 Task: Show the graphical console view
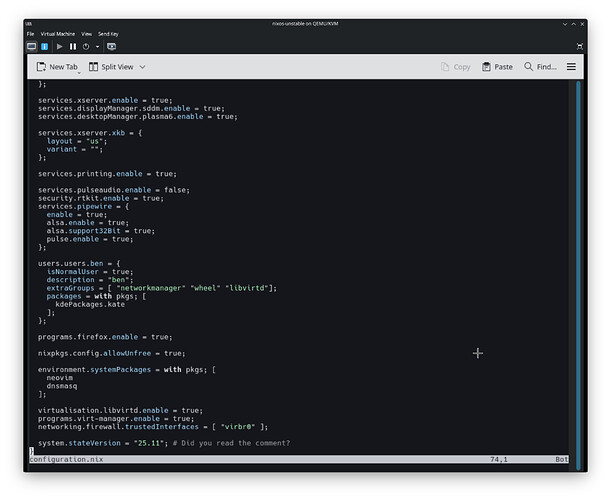pyautogui.click(x=32, y=47)
